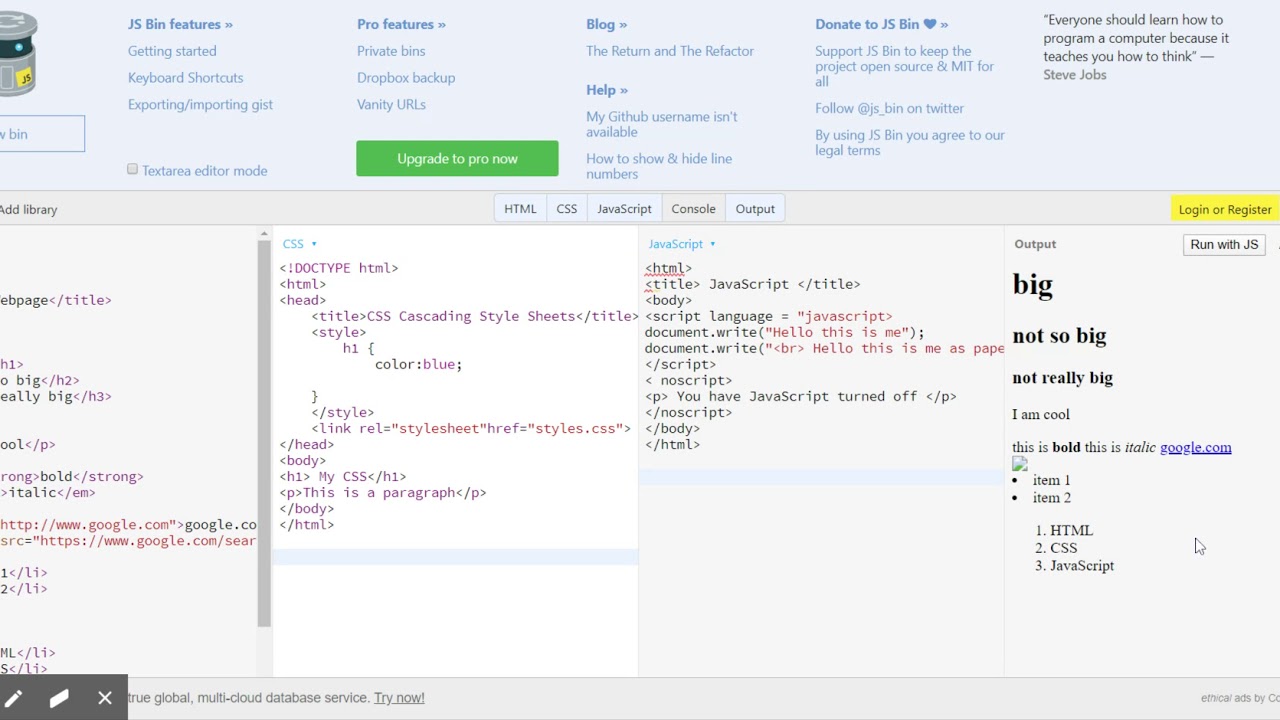Open Vanity URLs link
This screenshot has width=1280, height=720.
pyautogui.click(x=391, y=104)
